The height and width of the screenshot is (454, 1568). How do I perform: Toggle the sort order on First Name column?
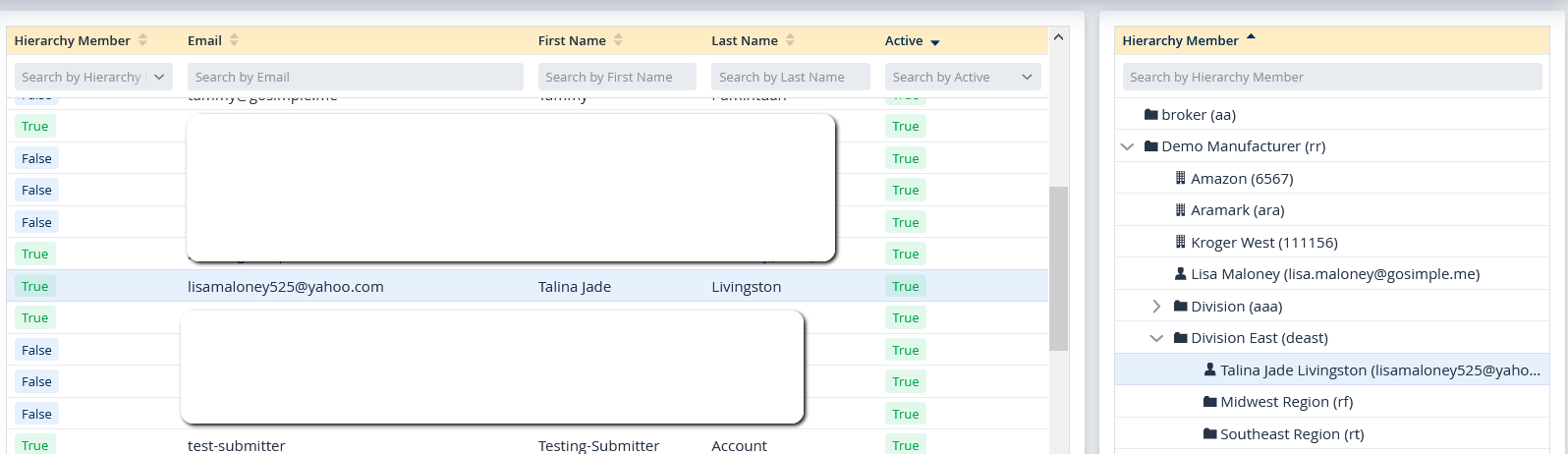[618, 40]
